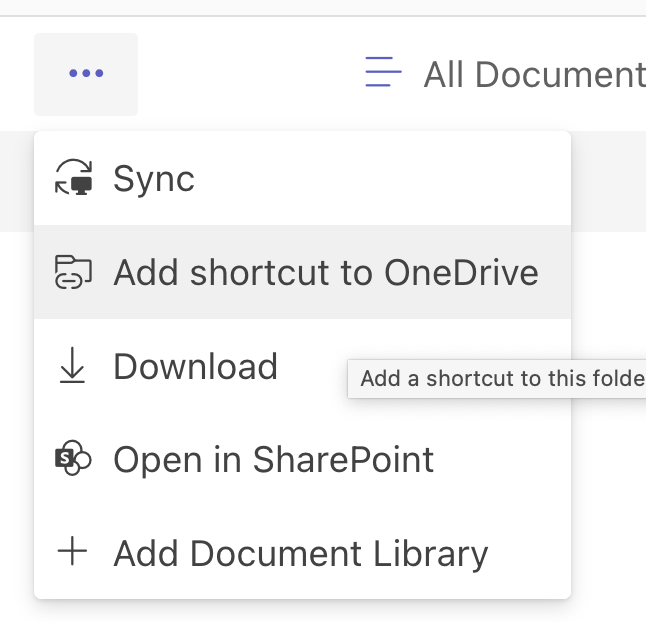Click the view list lines icon
646x622 pixels.
(383, 72)
